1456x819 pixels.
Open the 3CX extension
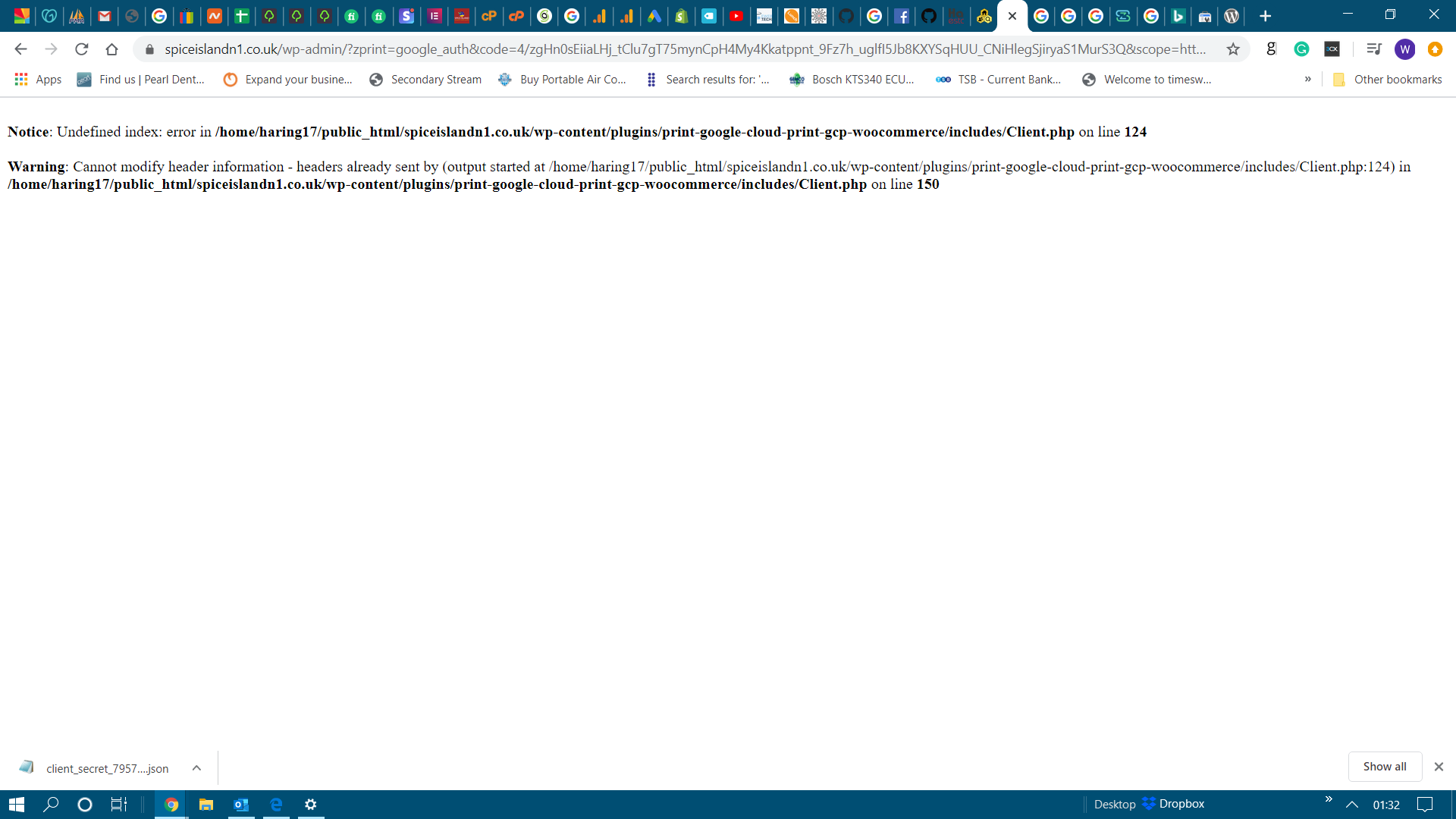click(1332, 49)
